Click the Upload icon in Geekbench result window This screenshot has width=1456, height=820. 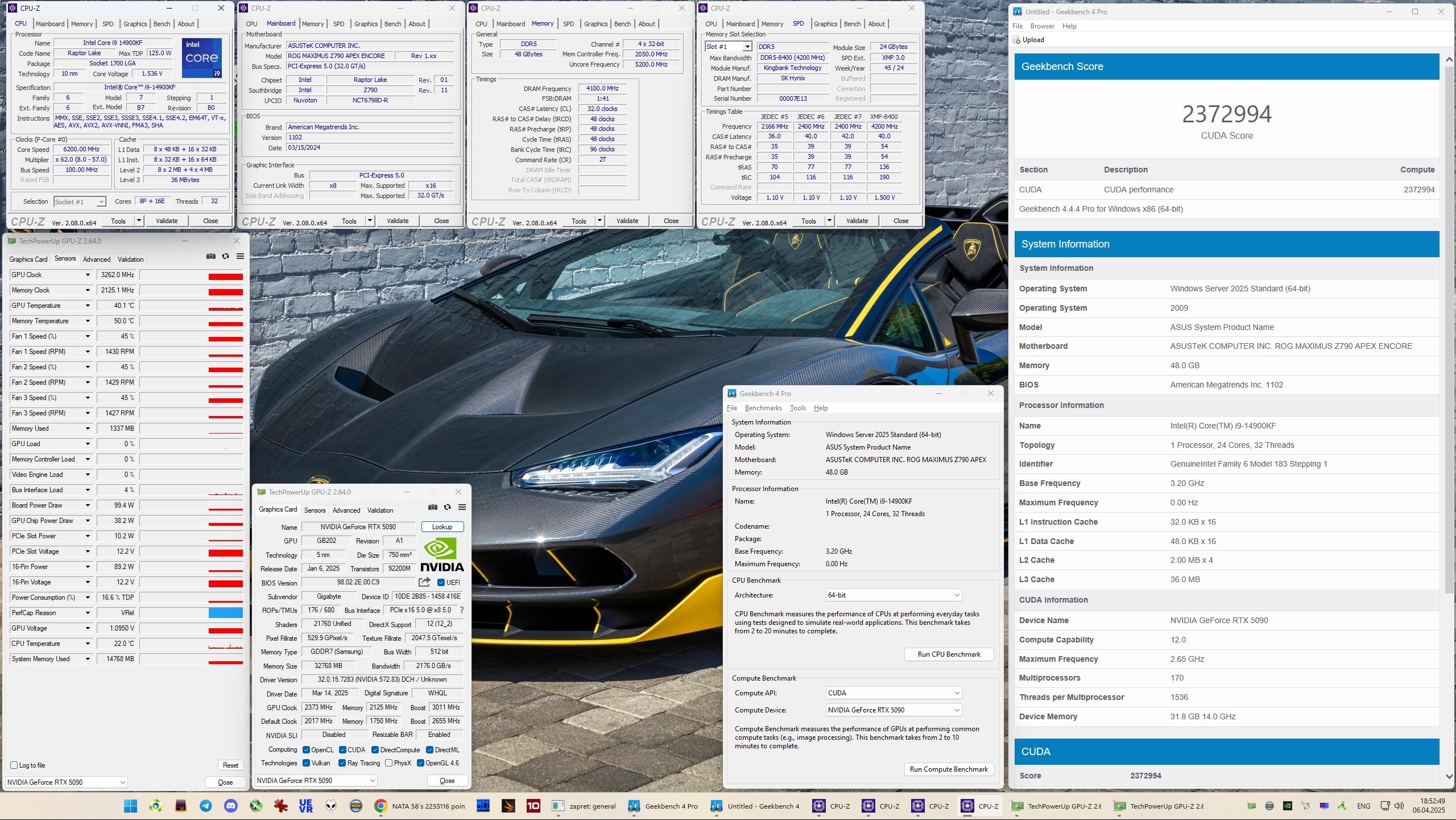pyautogui.click(x=1017, y=40)
